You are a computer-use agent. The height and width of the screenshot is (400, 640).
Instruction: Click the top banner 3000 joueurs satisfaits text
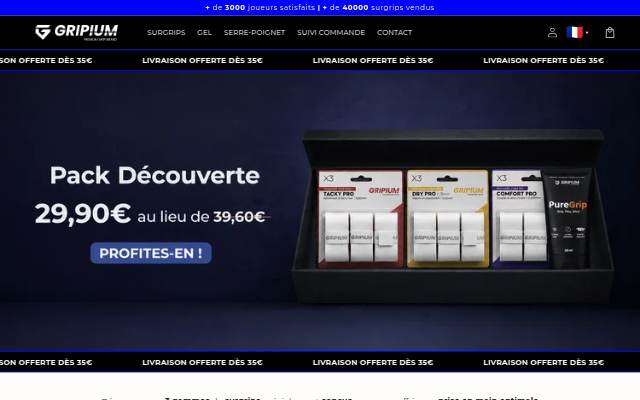[260, 7]
